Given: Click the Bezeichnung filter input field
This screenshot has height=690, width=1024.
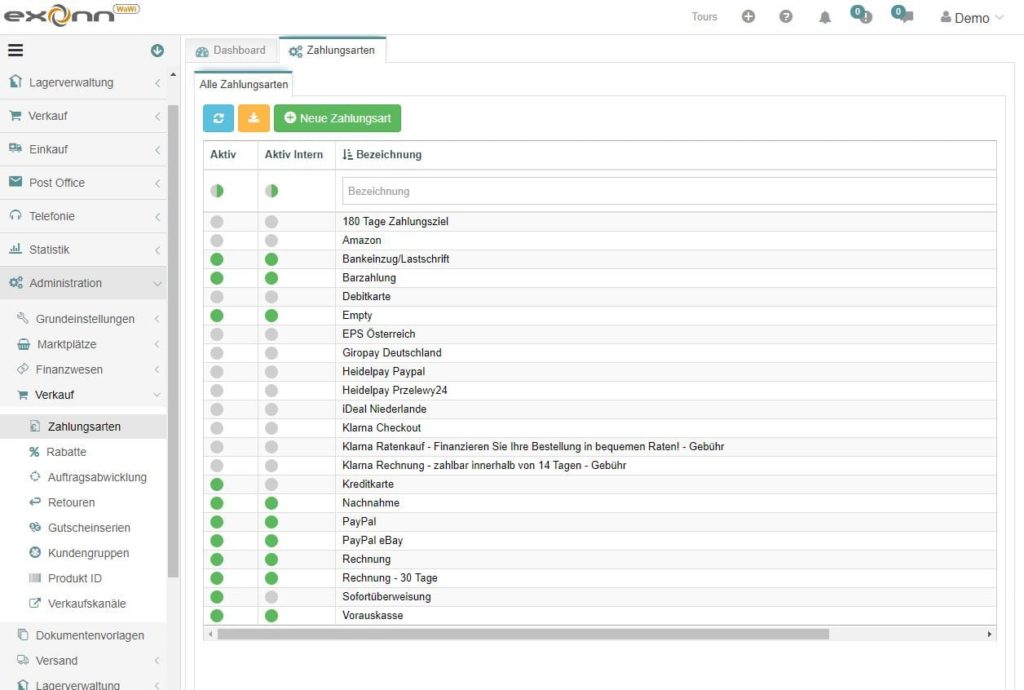Looking at the screenshot, I should 669,191.
